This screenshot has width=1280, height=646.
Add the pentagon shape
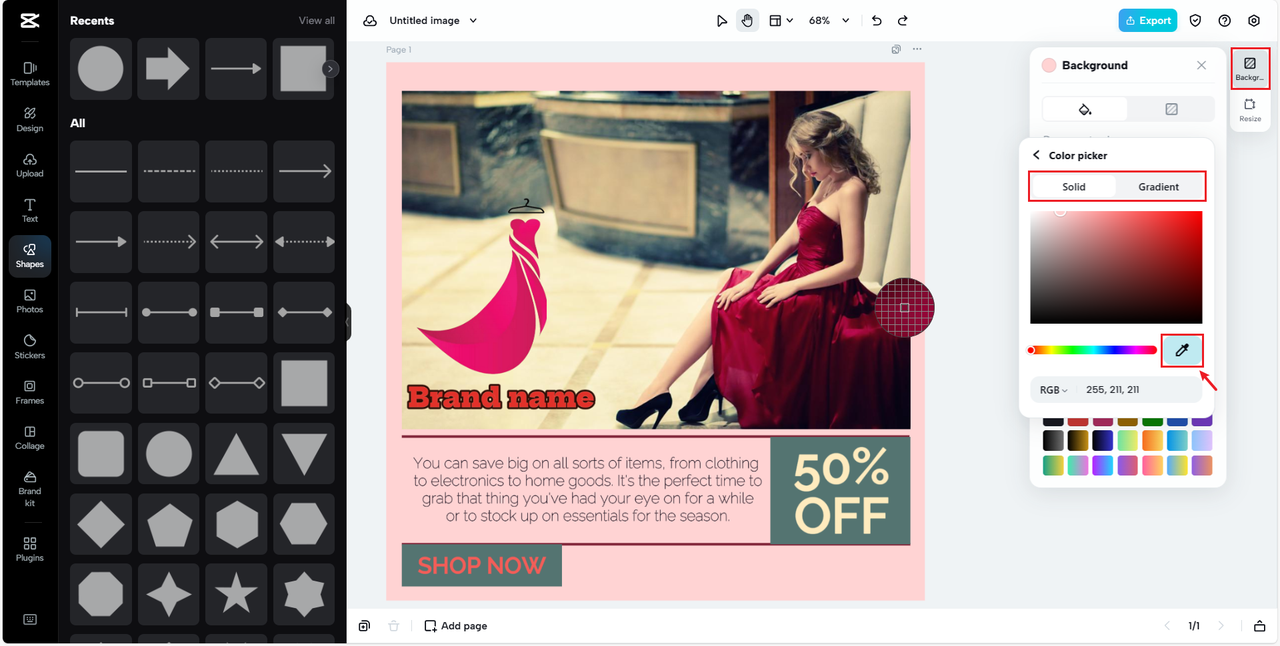coord(169,525)
